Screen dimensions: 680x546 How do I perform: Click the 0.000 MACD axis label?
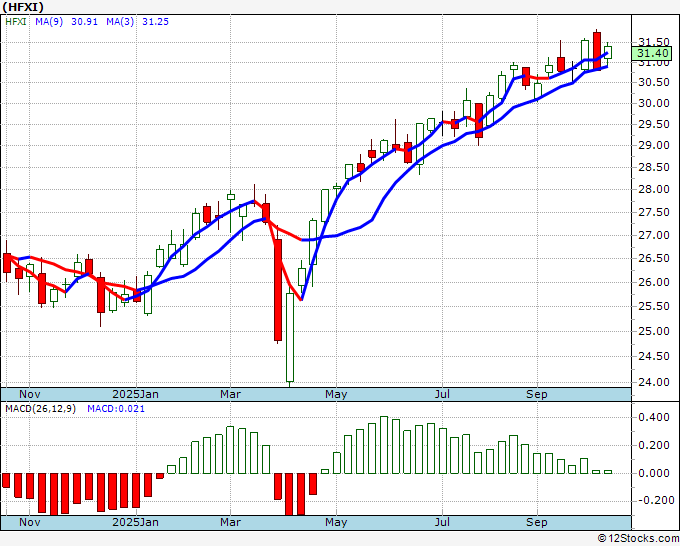(654, 473)
